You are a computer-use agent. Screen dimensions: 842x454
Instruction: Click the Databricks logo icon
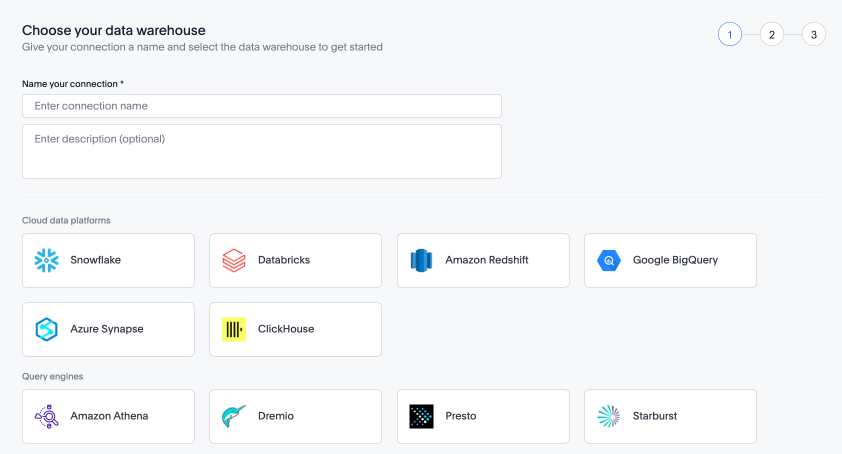(x=234, y=260)
